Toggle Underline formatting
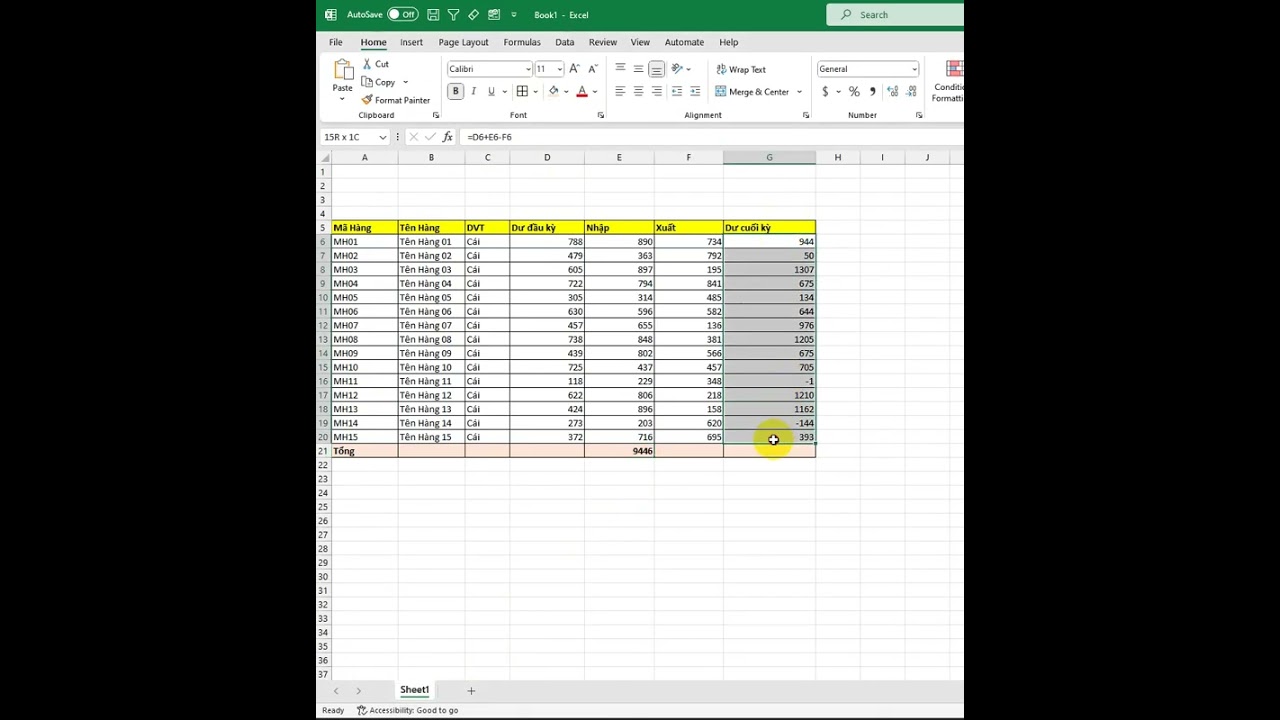 (491, 91)
